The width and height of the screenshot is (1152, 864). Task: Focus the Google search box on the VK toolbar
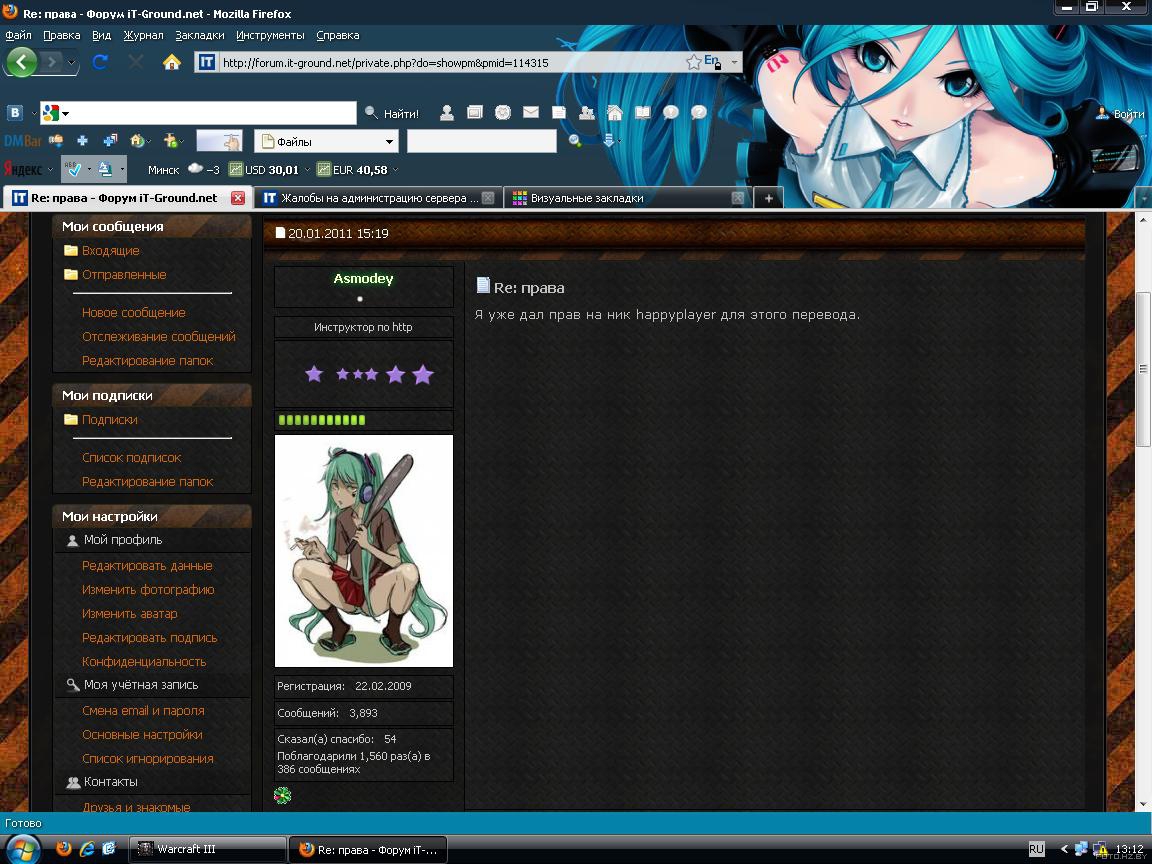click(x=213, y=113)
